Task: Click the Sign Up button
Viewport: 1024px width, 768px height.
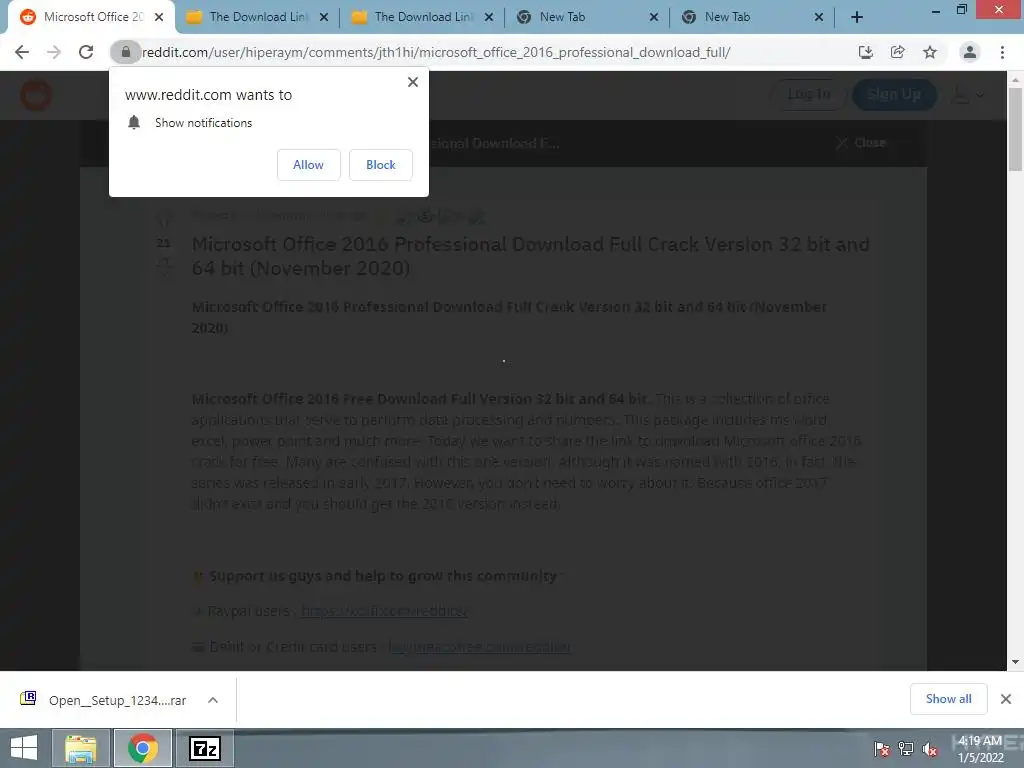Action: tap(894, 95)
